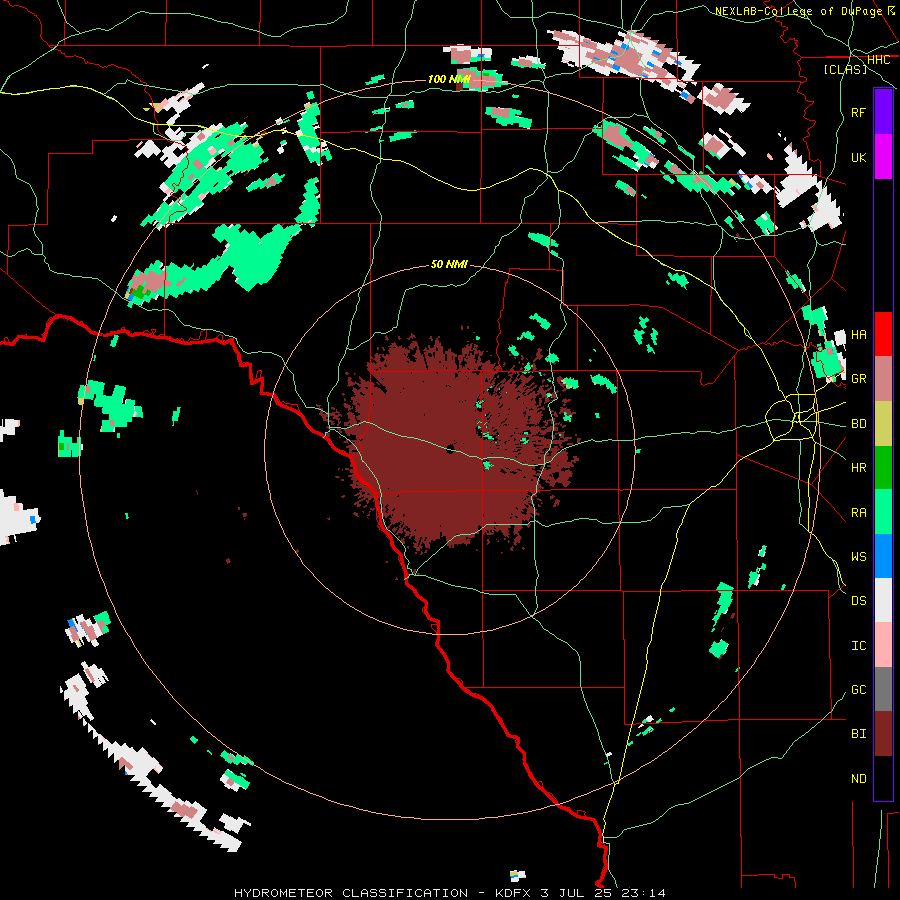Image resolution: width=900 pixels, height=900 pixels.
Task: Click the DS white legend swatch
Action: (883, 600)
